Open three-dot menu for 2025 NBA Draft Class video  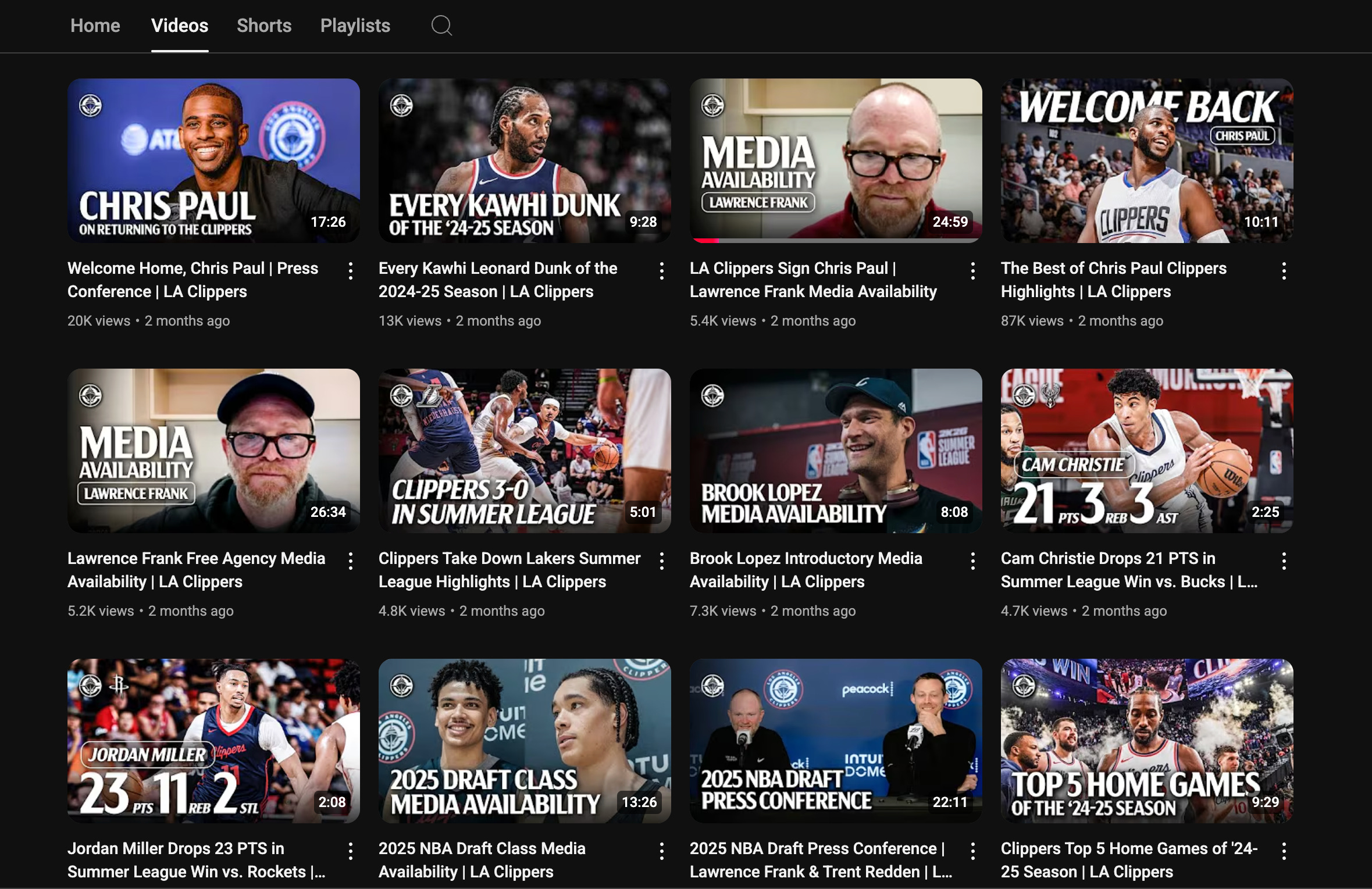click(x=661, y=851)
